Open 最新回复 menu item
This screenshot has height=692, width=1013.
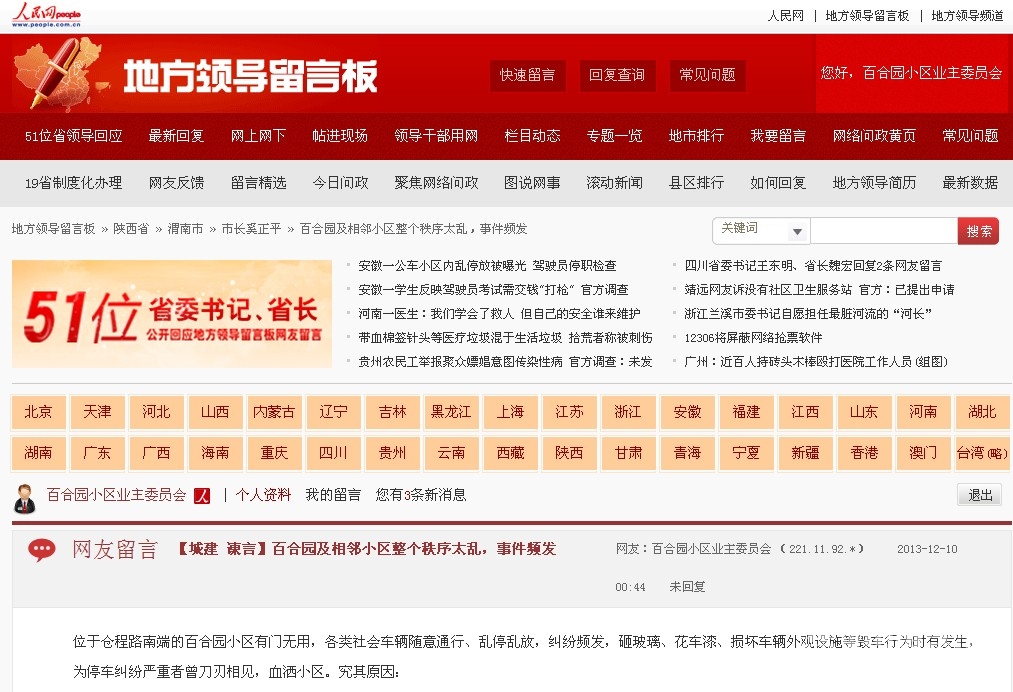pos(176,136)
